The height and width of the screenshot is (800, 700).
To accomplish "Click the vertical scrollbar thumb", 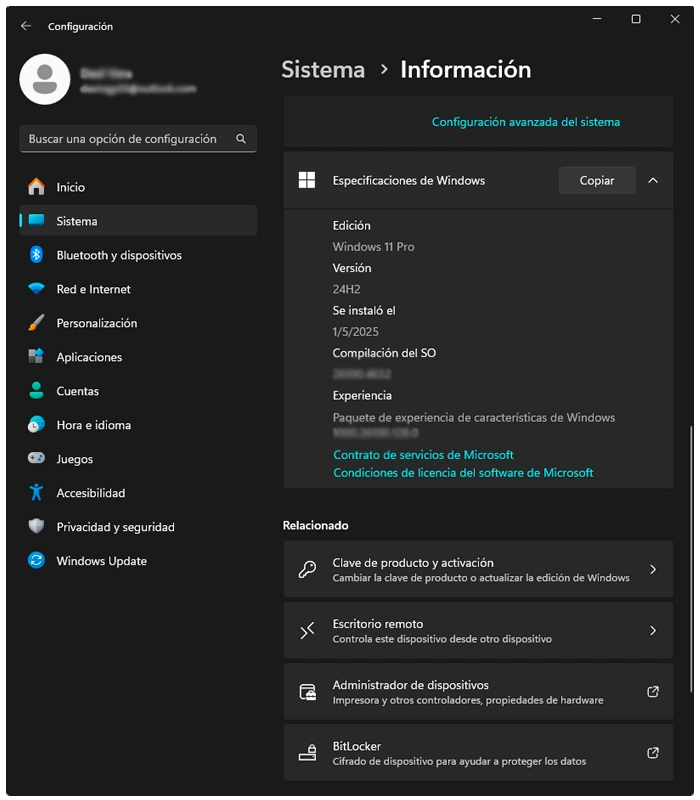I will point(691,559).
